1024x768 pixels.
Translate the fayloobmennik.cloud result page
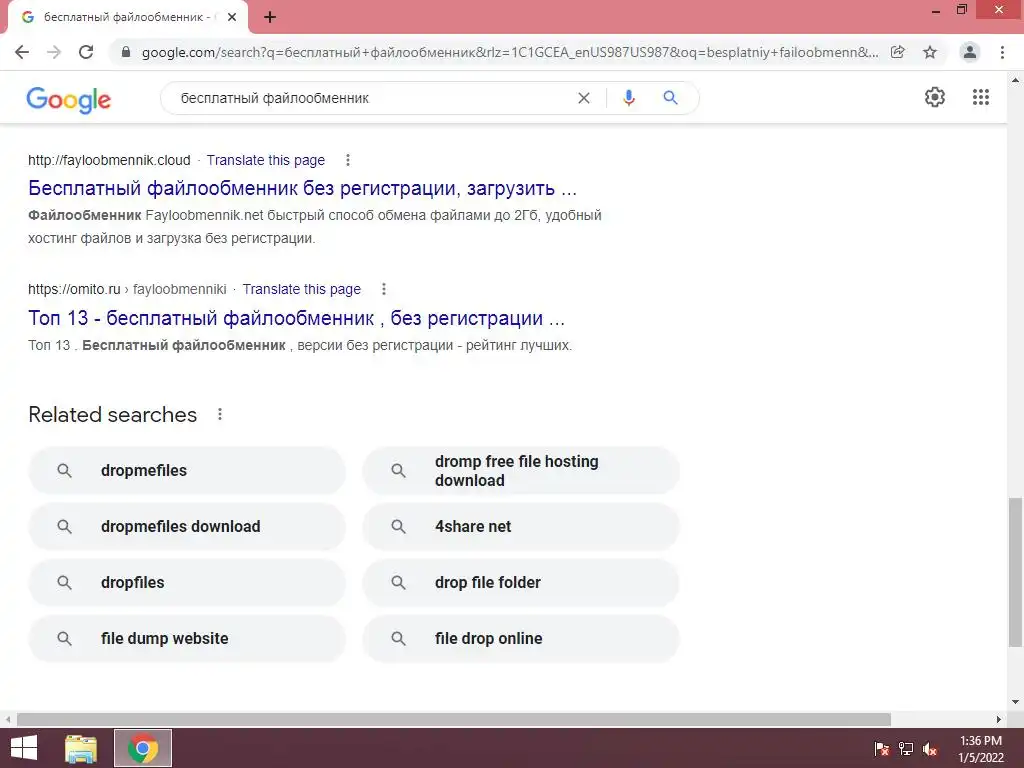265,160
